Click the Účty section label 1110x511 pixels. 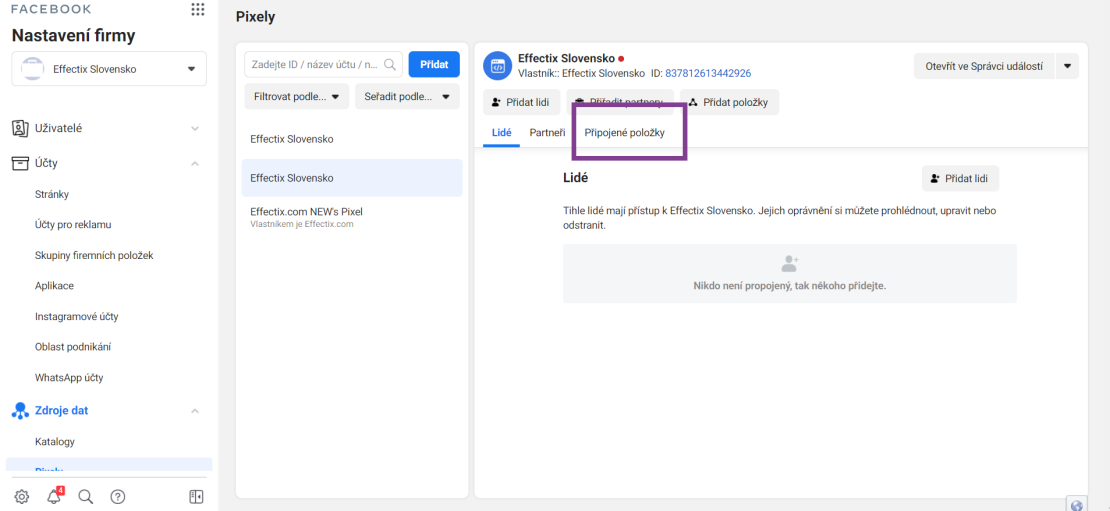pos(46,163)
